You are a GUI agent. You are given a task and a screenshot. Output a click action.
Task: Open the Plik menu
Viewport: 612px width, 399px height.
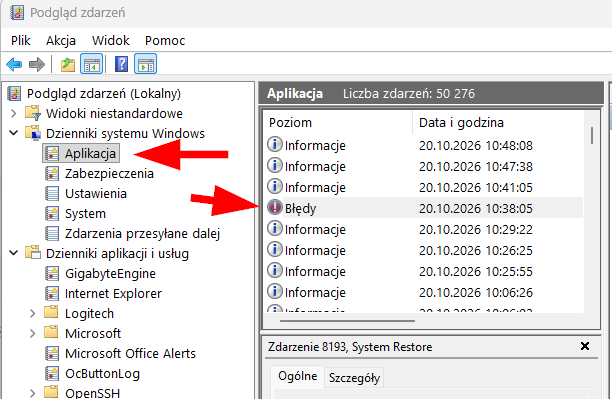pos(21,41)
